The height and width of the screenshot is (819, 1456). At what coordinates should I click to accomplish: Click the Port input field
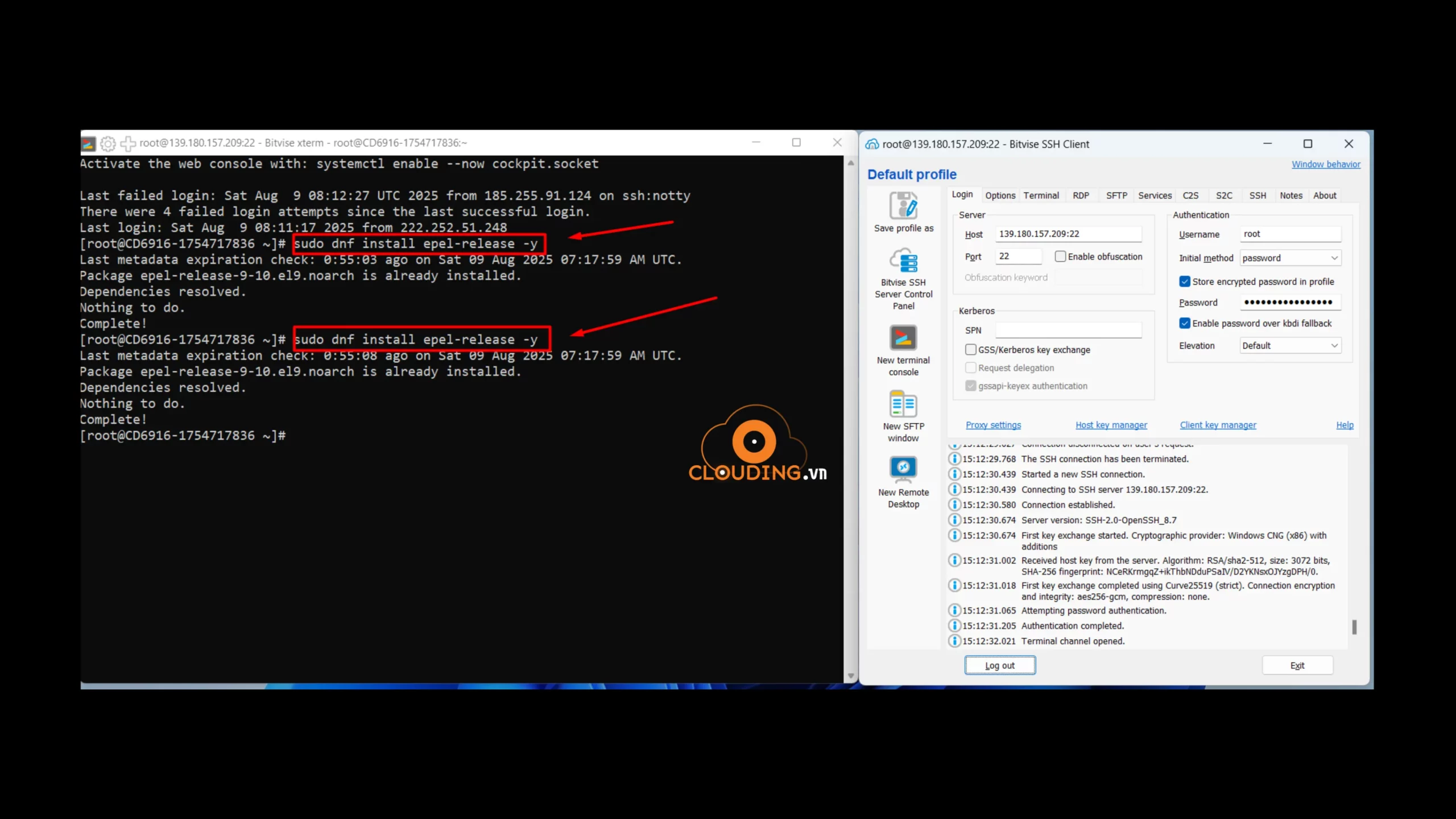[1019, 257]
